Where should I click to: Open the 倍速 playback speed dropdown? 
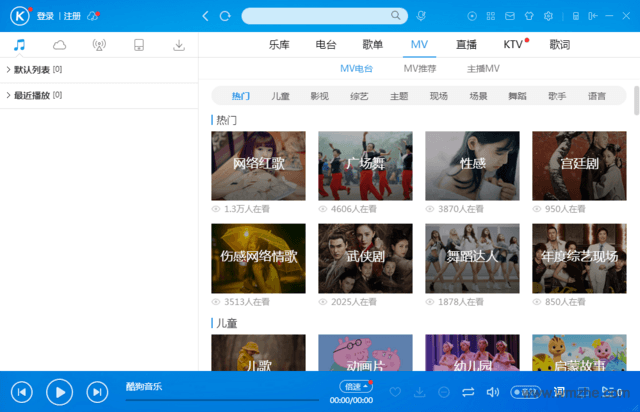coord(356,386)
